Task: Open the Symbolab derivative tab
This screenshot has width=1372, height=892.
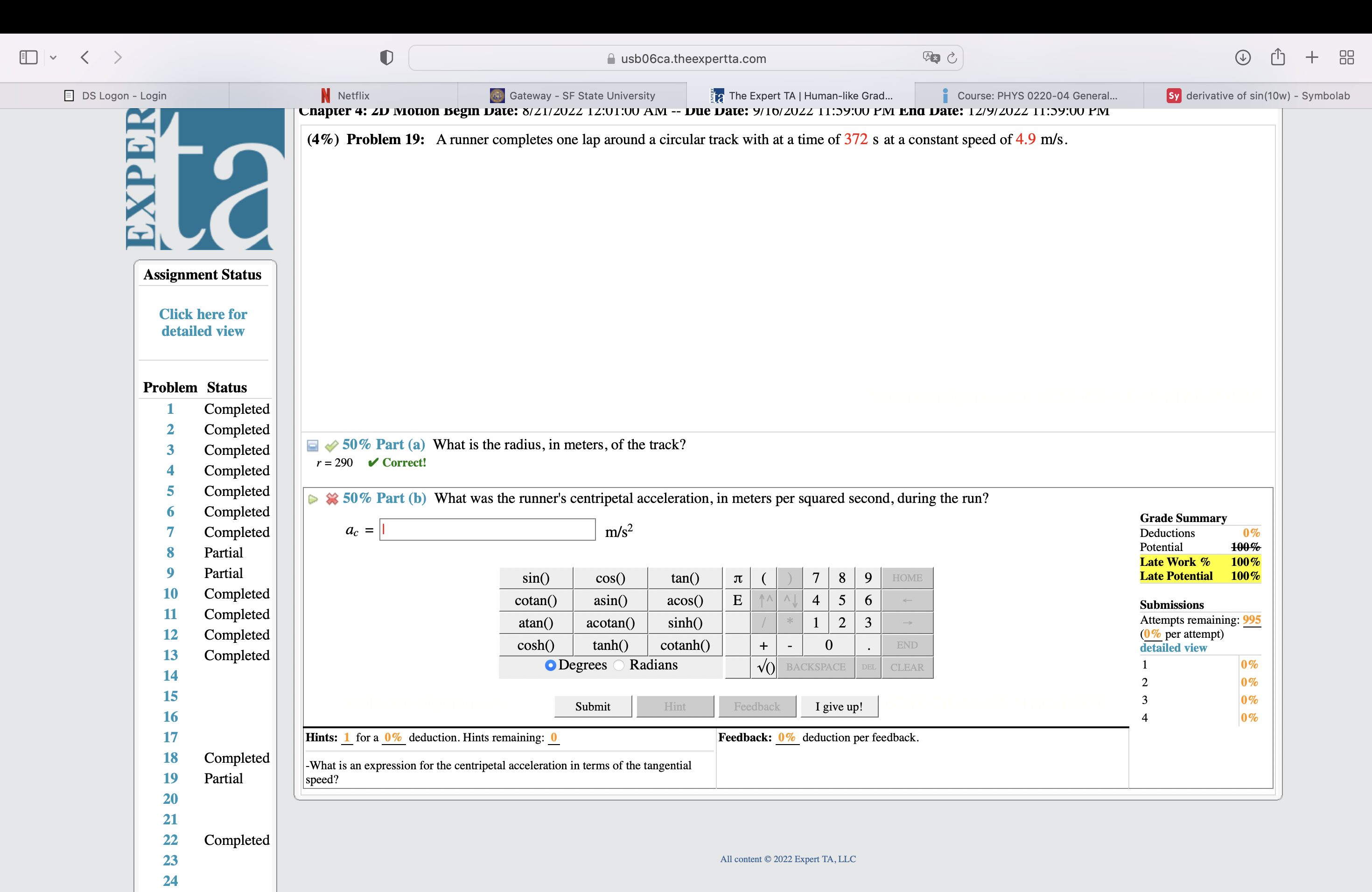Action: 1257,95
